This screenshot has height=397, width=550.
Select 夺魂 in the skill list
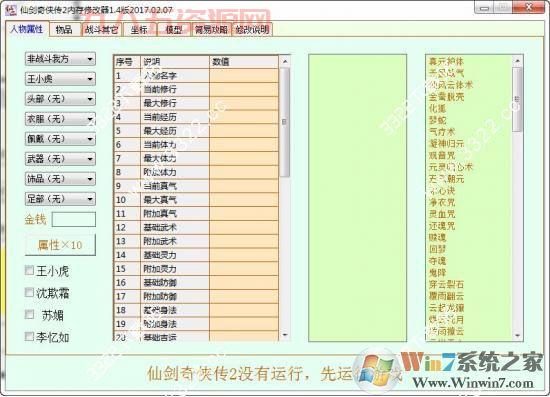point(437,261)
